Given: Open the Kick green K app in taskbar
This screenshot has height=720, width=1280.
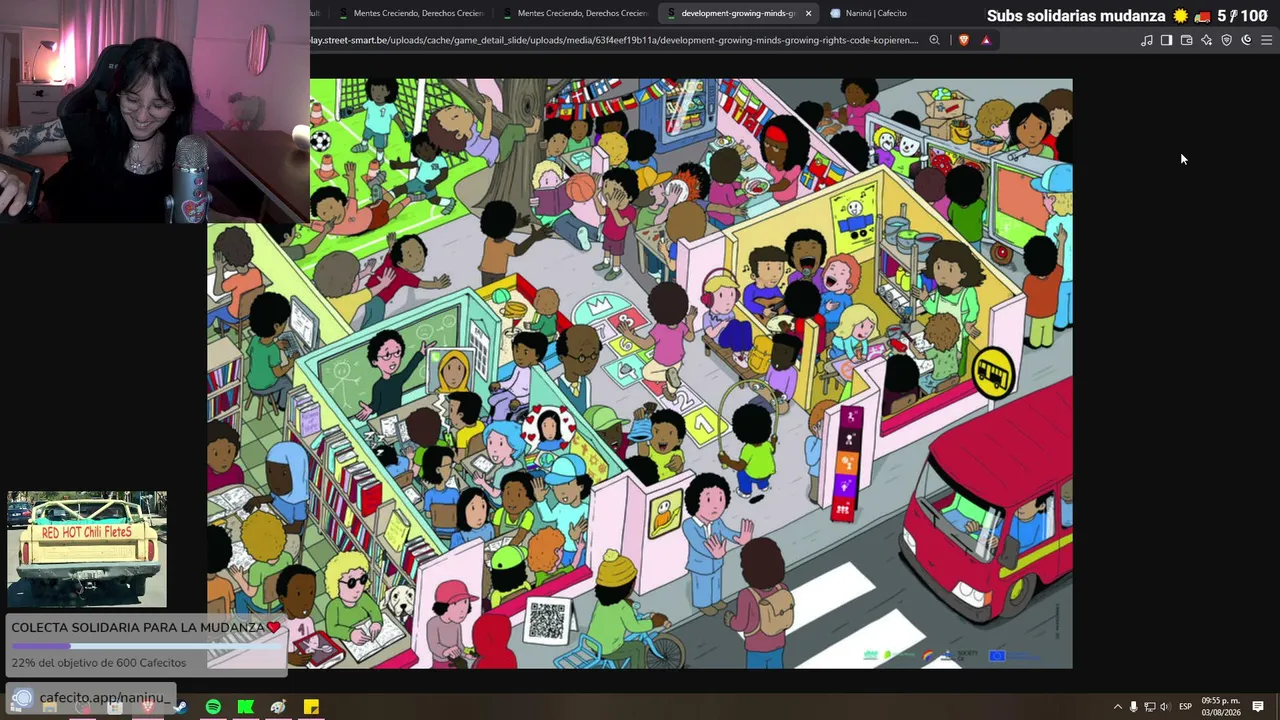Looking at the screenshot, I should pyautogui.click(x=245, y=707).
